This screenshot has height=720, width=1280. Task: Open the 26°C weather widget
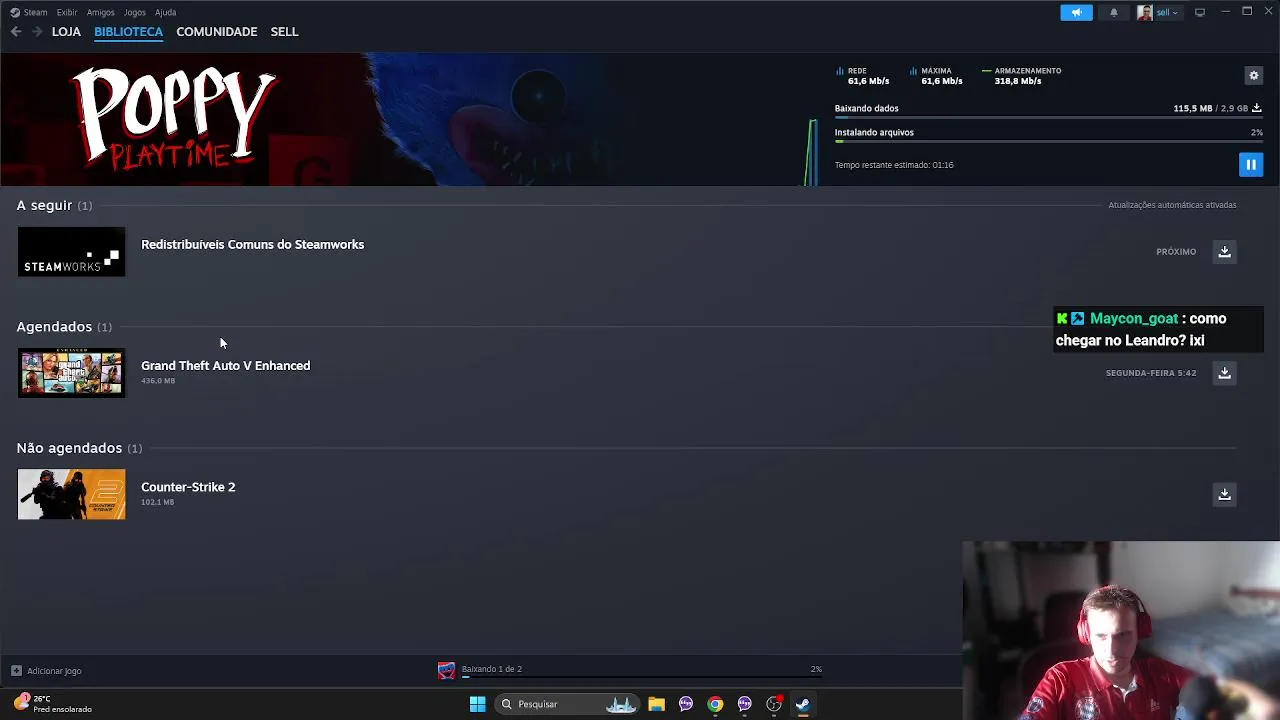(53, 704)
